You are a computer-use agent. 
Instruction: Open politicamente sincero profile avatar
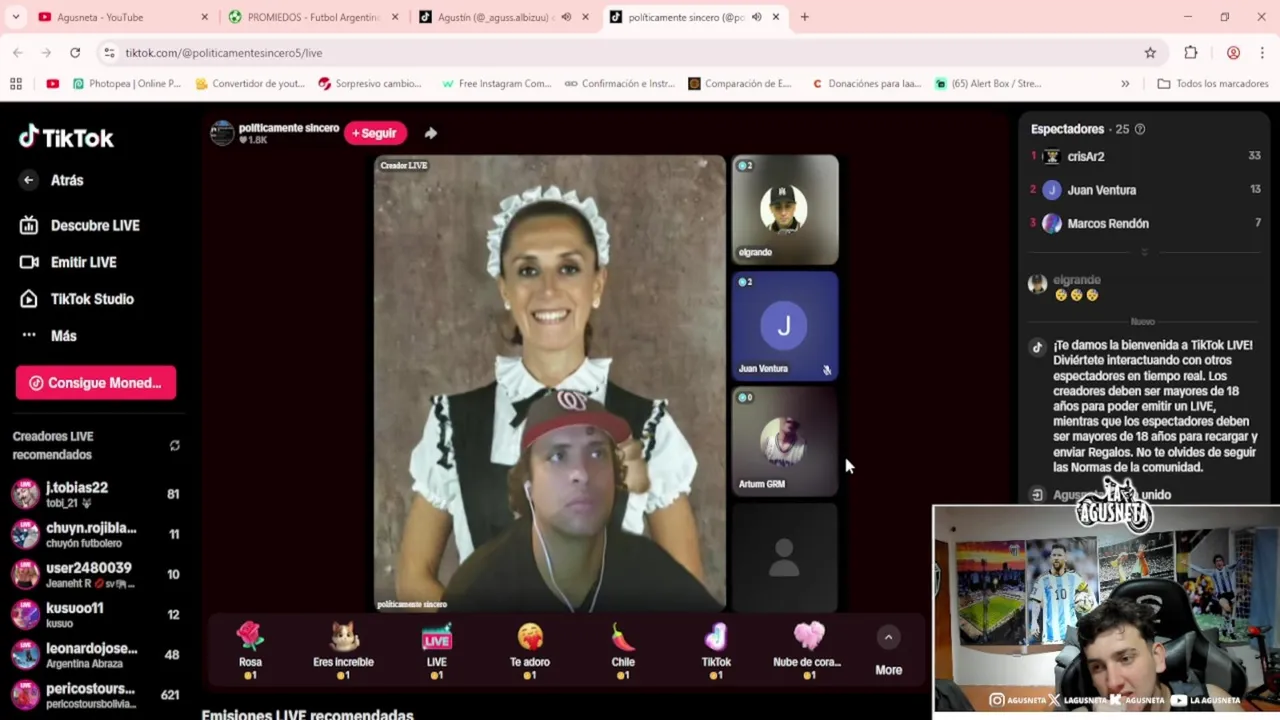[222, 133]
